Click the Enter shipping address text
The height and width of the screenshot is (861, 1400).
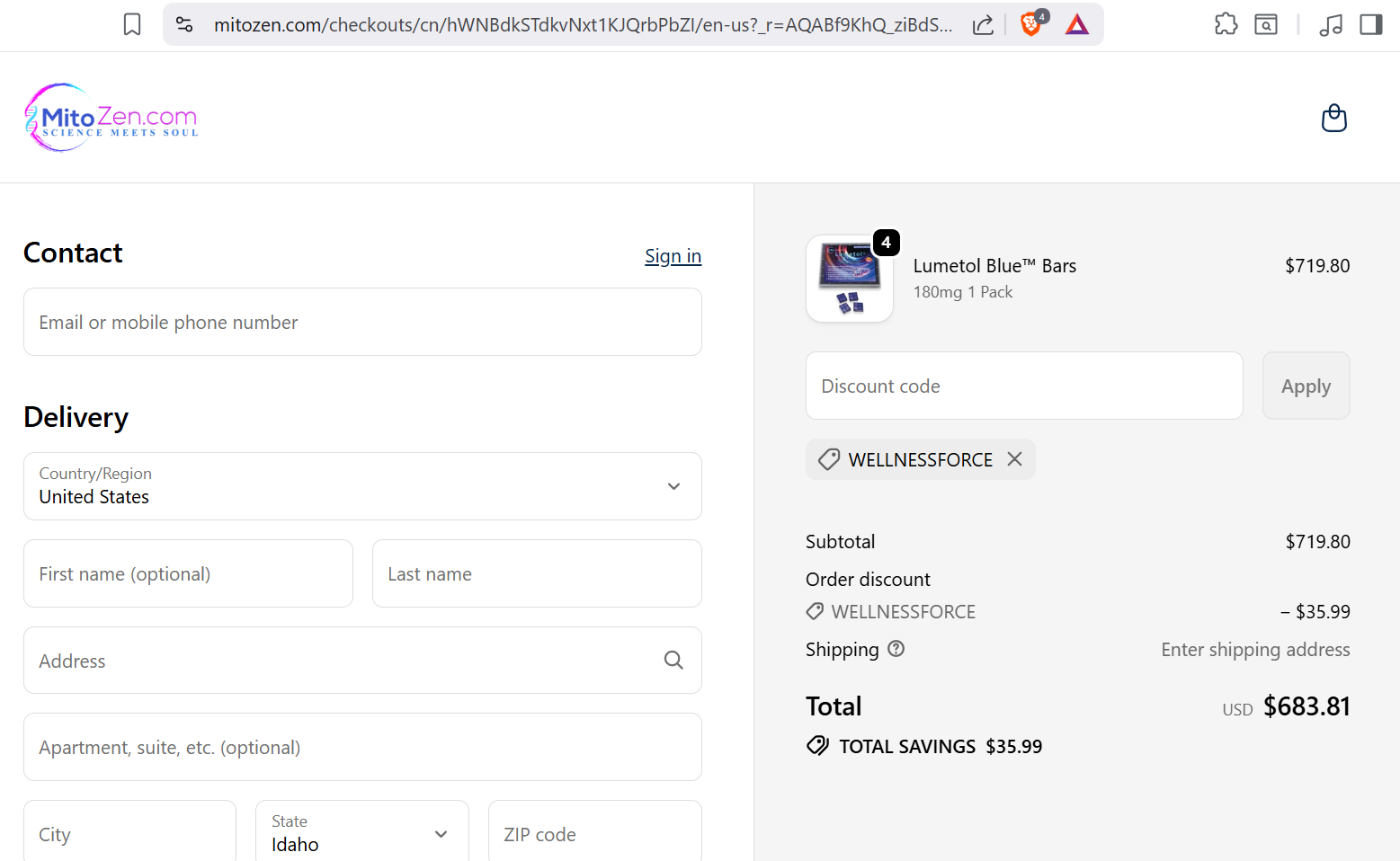click(x=1255, y=650)
